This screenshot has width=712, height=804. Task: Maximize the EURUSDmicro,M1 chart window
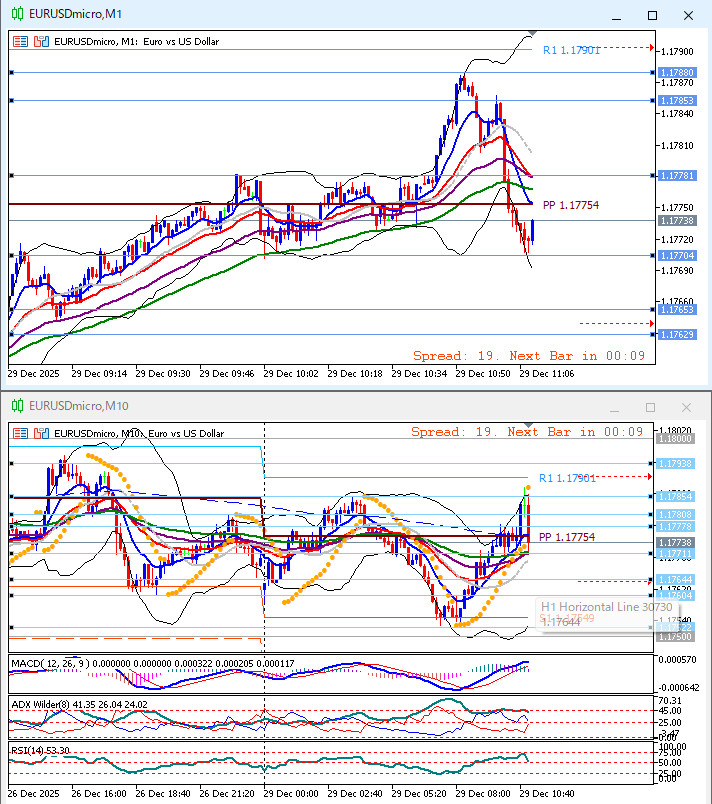[652, 15]
